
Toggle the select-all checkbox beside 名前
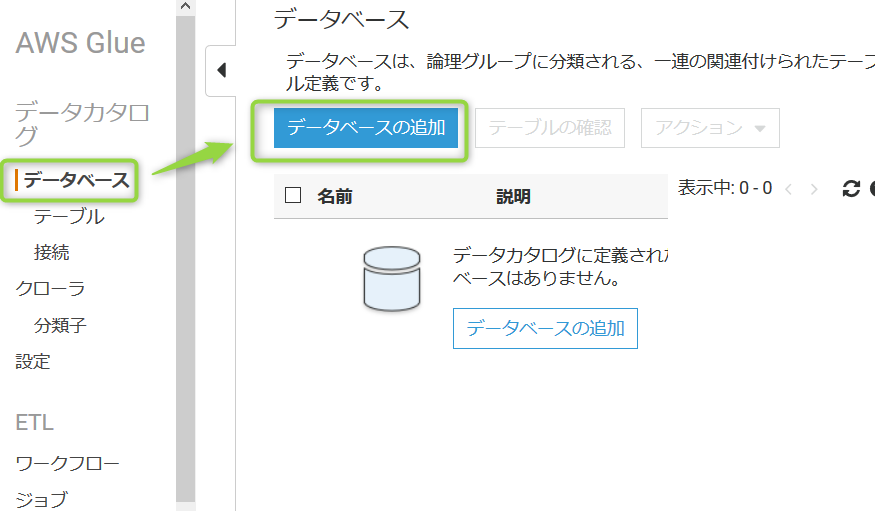pyautogui.click(x=293, y=195)
